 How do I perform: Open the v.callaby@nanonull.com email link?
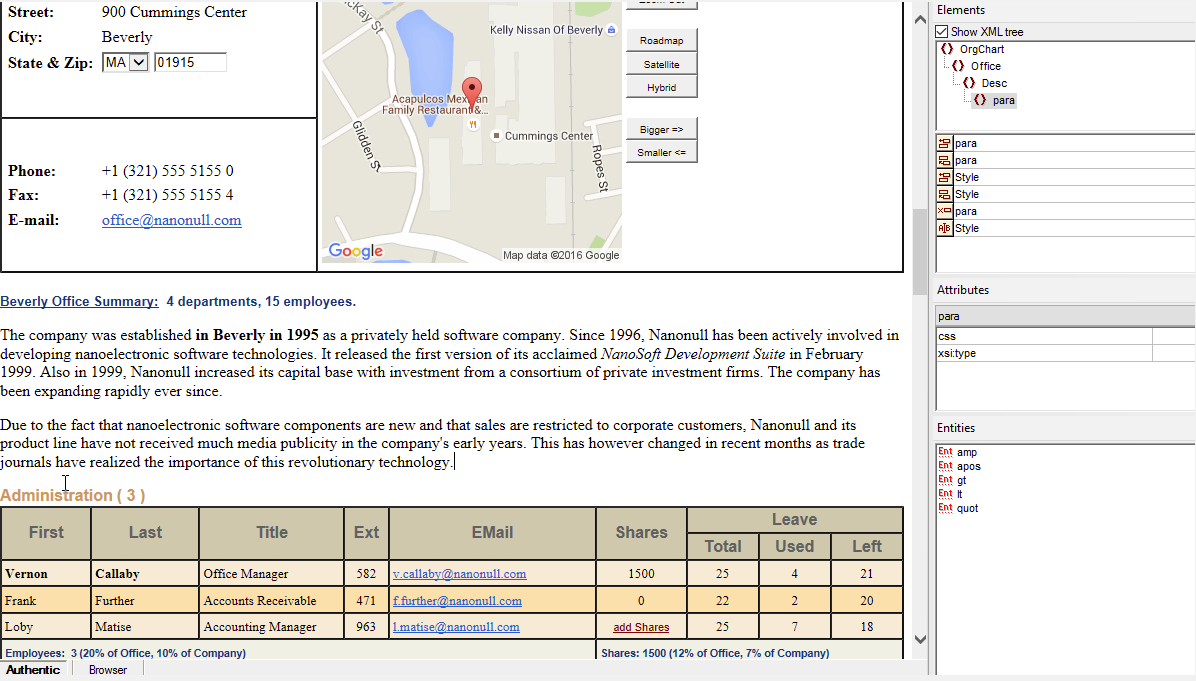[x=459, y=573]
